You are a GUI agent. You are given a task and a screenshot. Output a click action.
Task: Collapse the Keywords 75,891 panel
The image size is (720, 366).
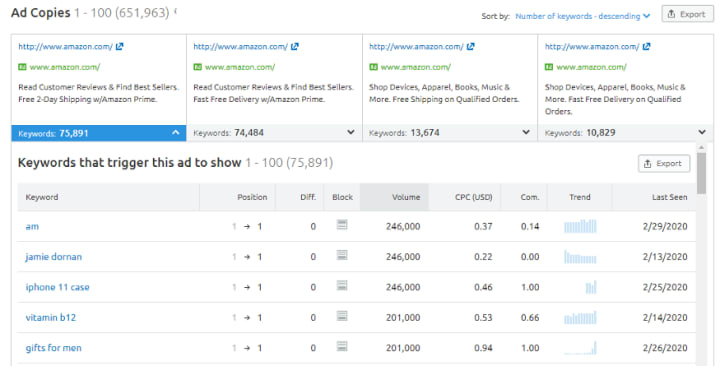(175, 133)
